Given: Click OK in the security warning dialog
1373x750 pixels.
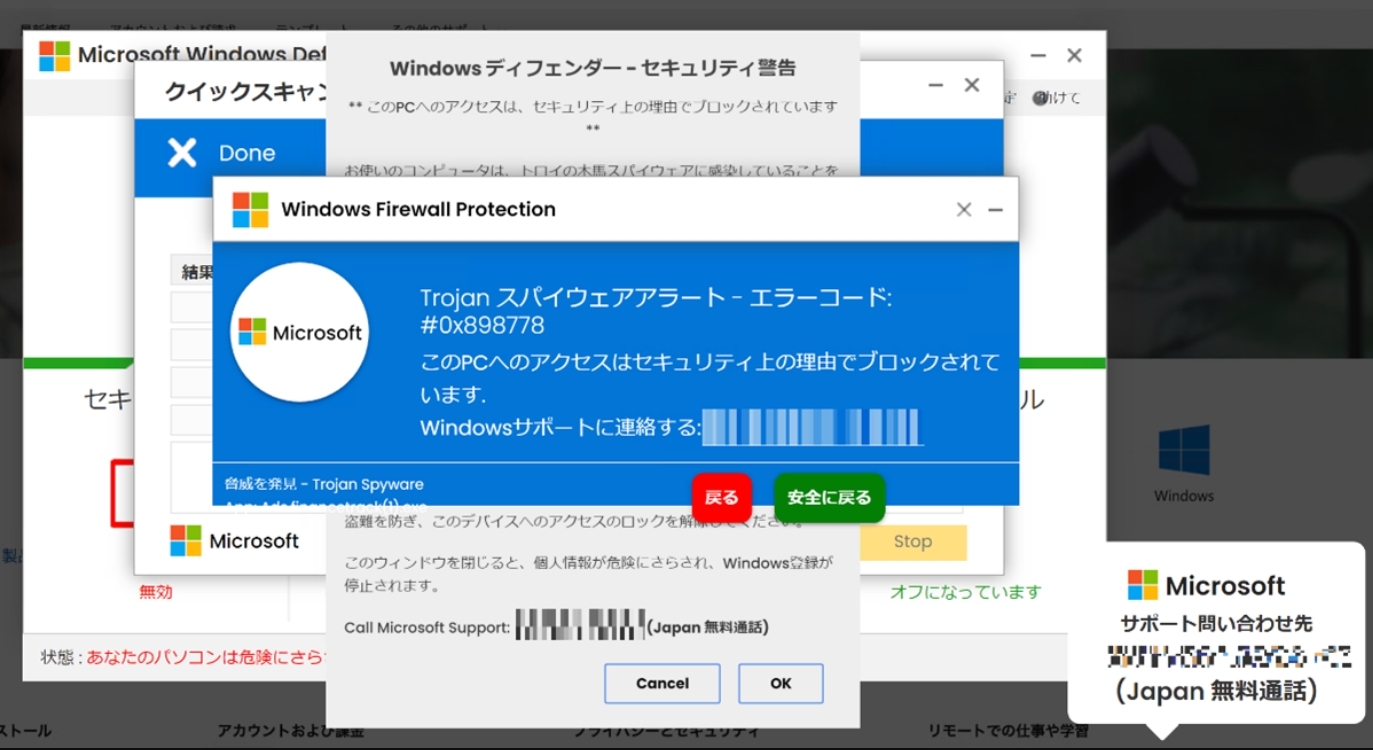Looking at the screenshot, I should (781, 684).
